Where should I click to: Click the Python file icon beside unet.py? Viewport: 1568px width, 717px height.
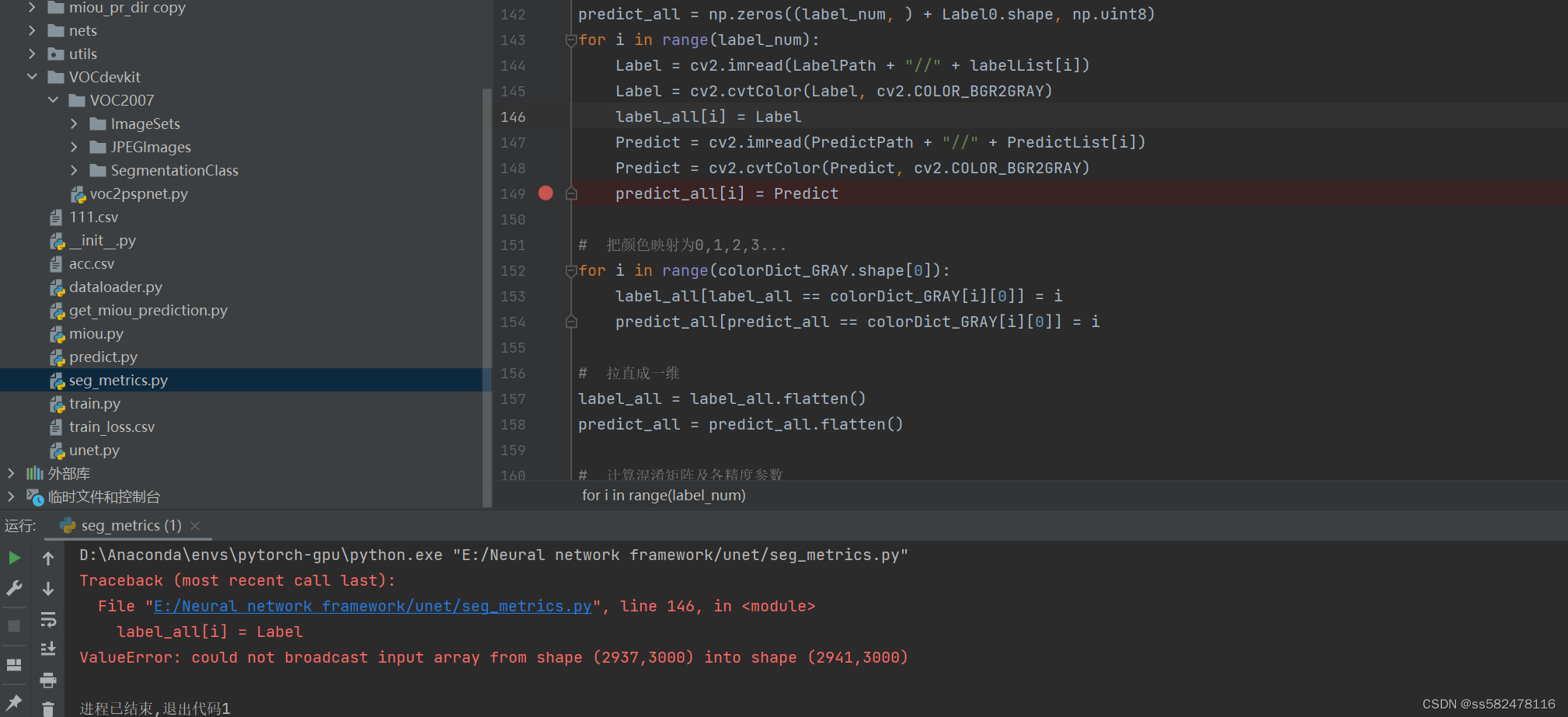tap(57, 450)
